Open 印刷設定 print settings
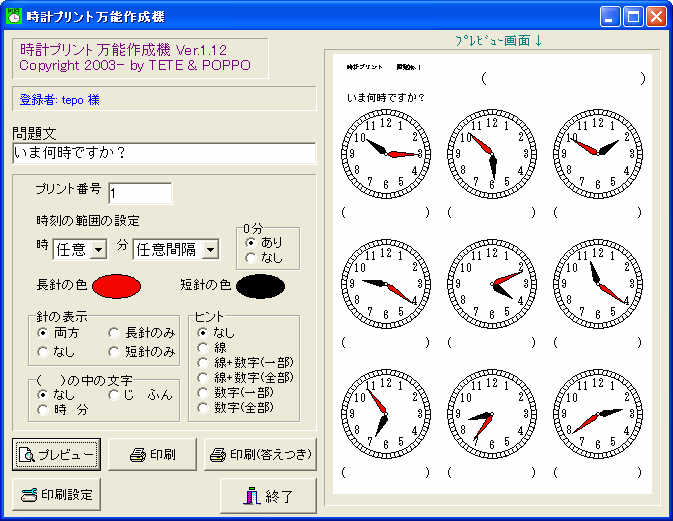The image size is (673, 521). tap(56, 494)
